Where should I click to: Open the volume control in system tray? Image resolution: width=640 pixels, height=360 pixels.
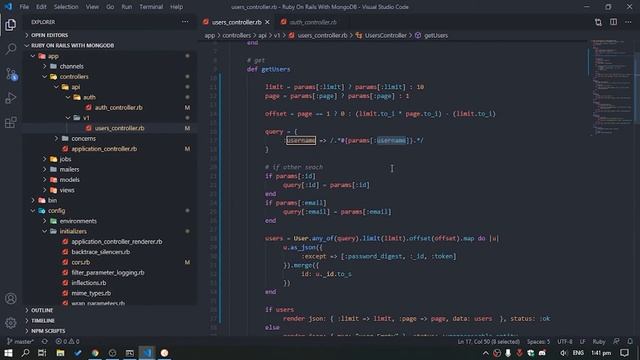click(563, 353)
